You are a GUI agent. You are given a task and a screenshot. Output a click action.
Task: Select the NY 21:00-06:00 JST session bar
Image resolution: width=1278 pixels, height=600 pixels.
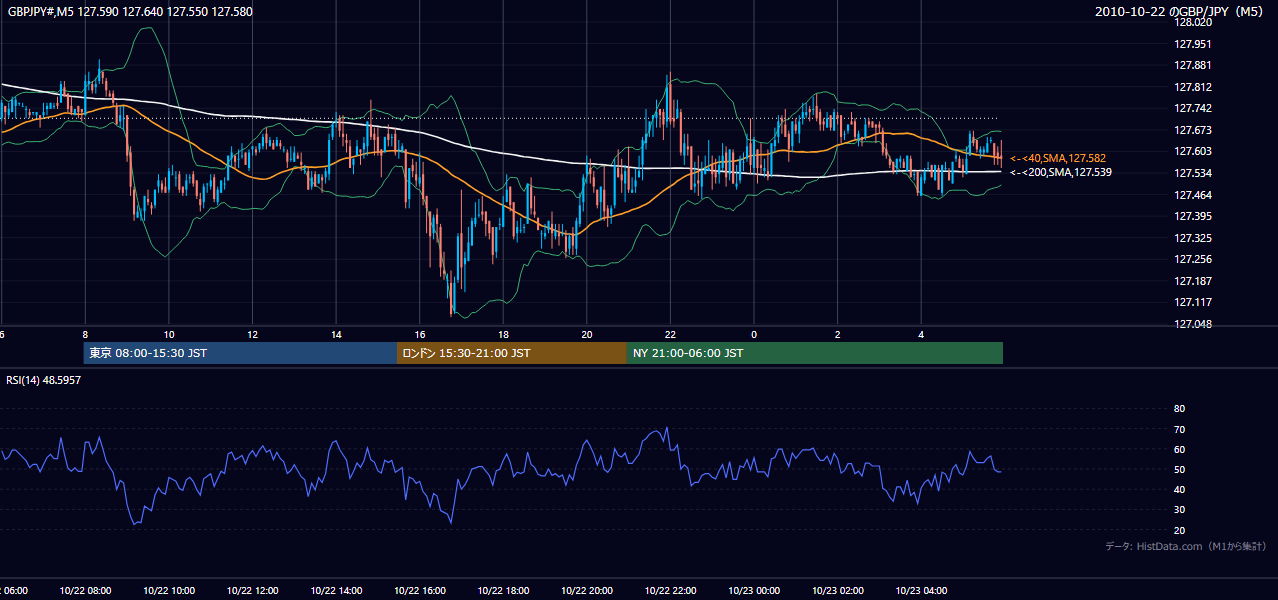815,353
